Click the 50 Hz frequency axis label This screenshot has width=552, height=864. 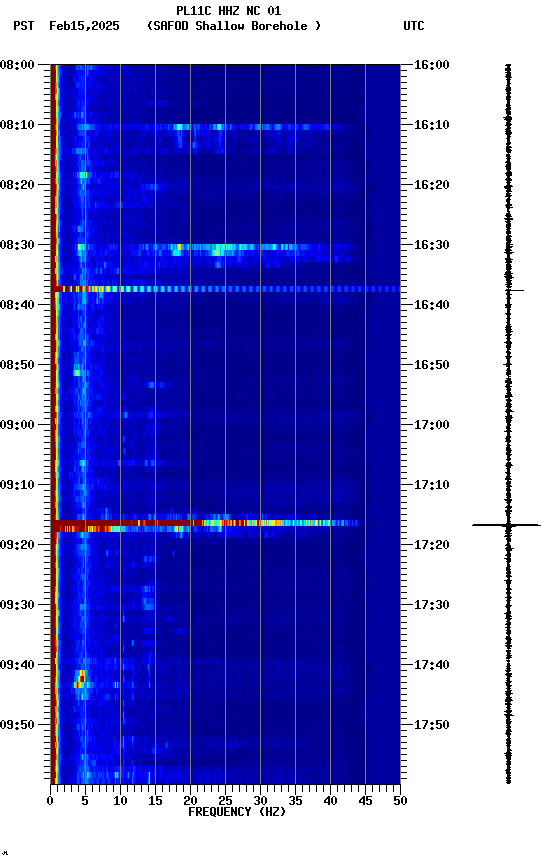[400, 801]
